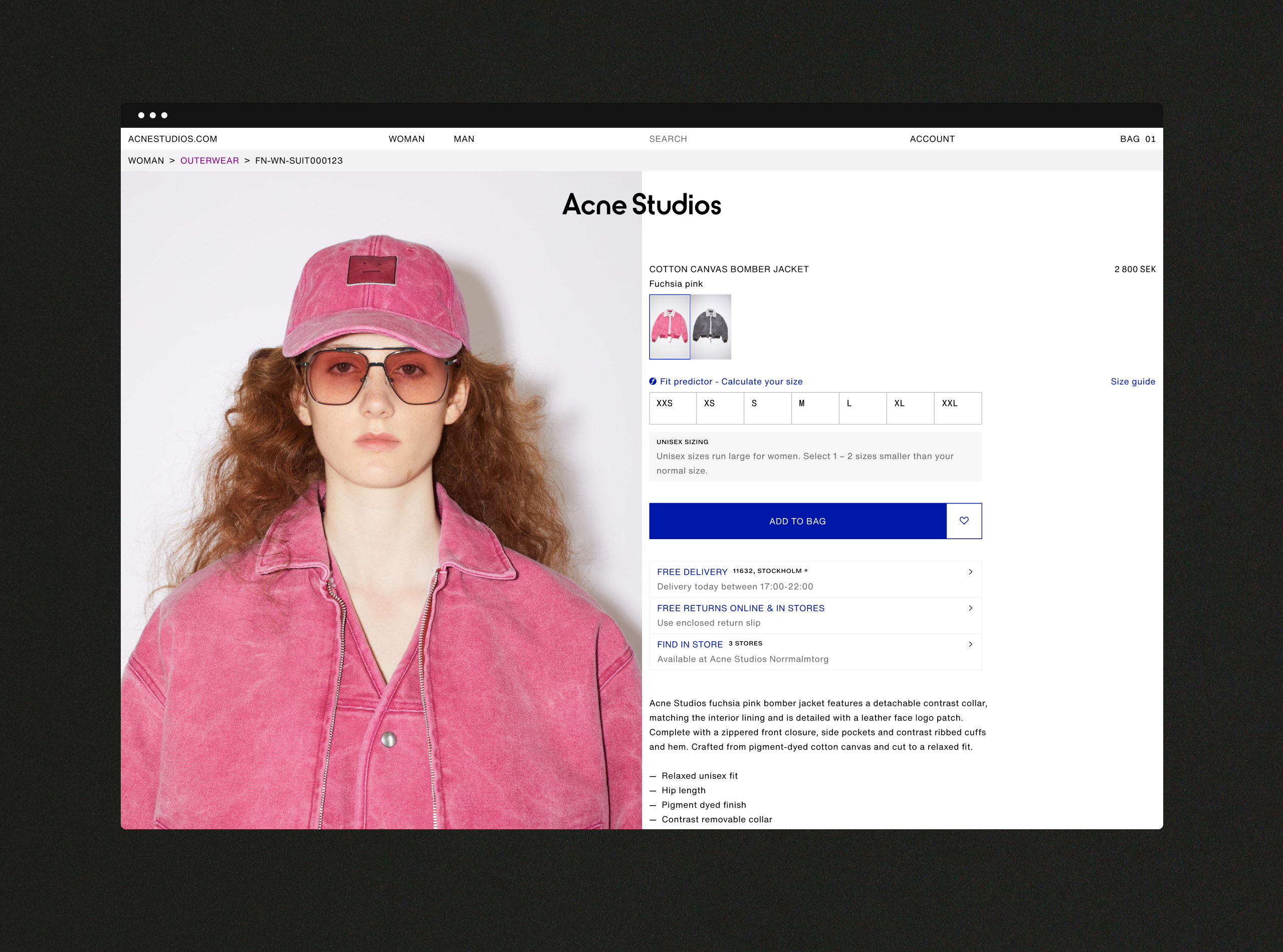Screen dimensions: 1283x952
Task: Click the Fuchsia pink color label
Action: pyautogui.click(x=676, y=284)
